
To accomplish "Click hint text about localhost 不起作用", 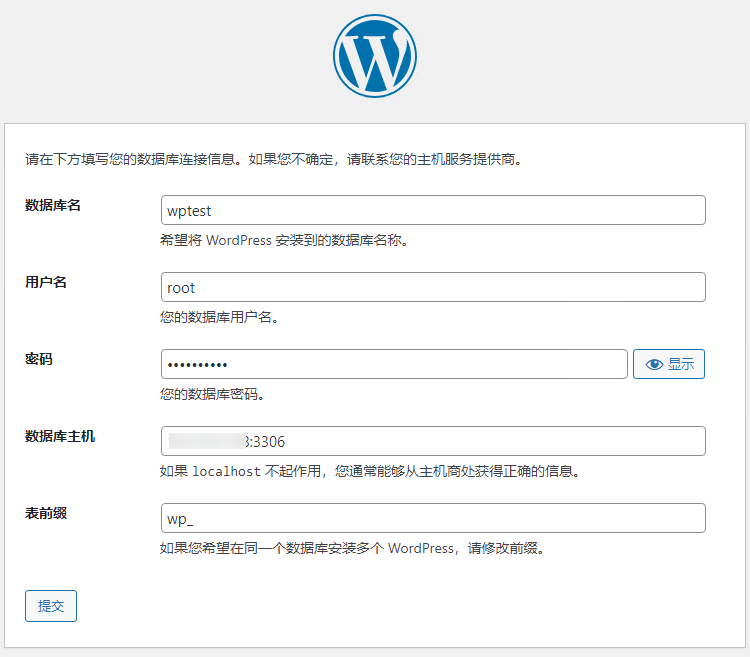I will pos(370,471).
